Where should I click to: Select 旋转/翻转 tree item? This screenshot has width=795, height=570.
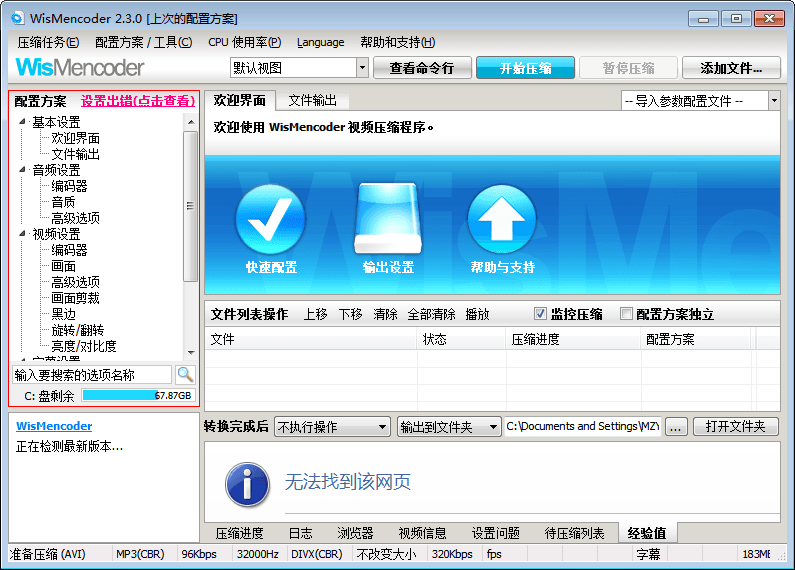[x=78, y=330]
